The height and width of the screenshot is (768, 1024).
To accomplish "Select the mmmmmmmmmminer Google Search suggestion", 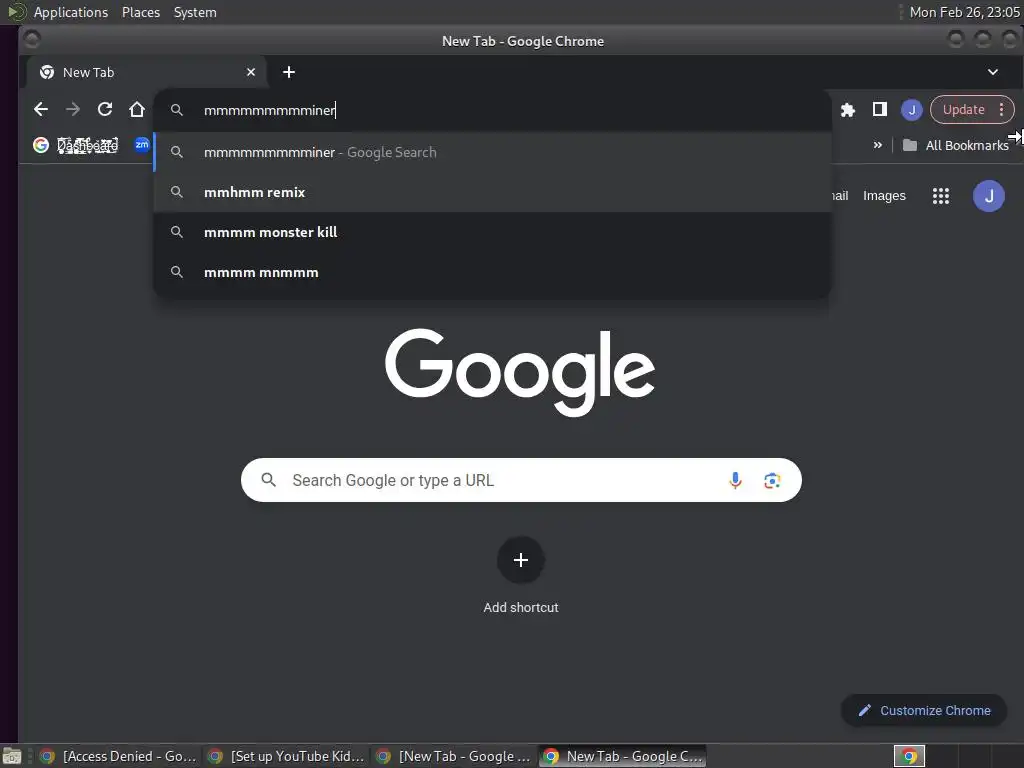I will click(x=492, y=152).
